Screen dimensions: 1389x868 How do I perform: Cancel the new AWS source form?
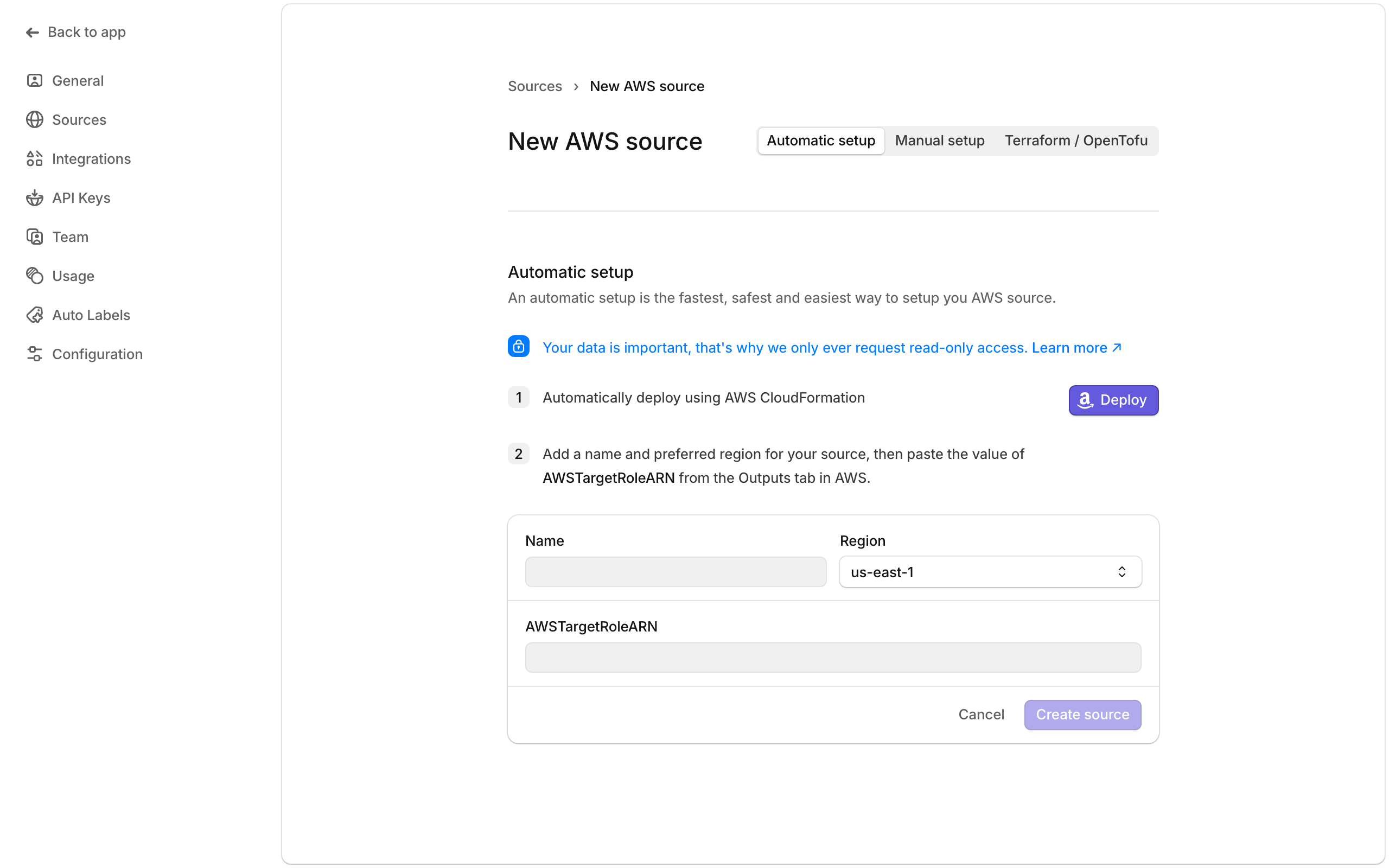981,714
